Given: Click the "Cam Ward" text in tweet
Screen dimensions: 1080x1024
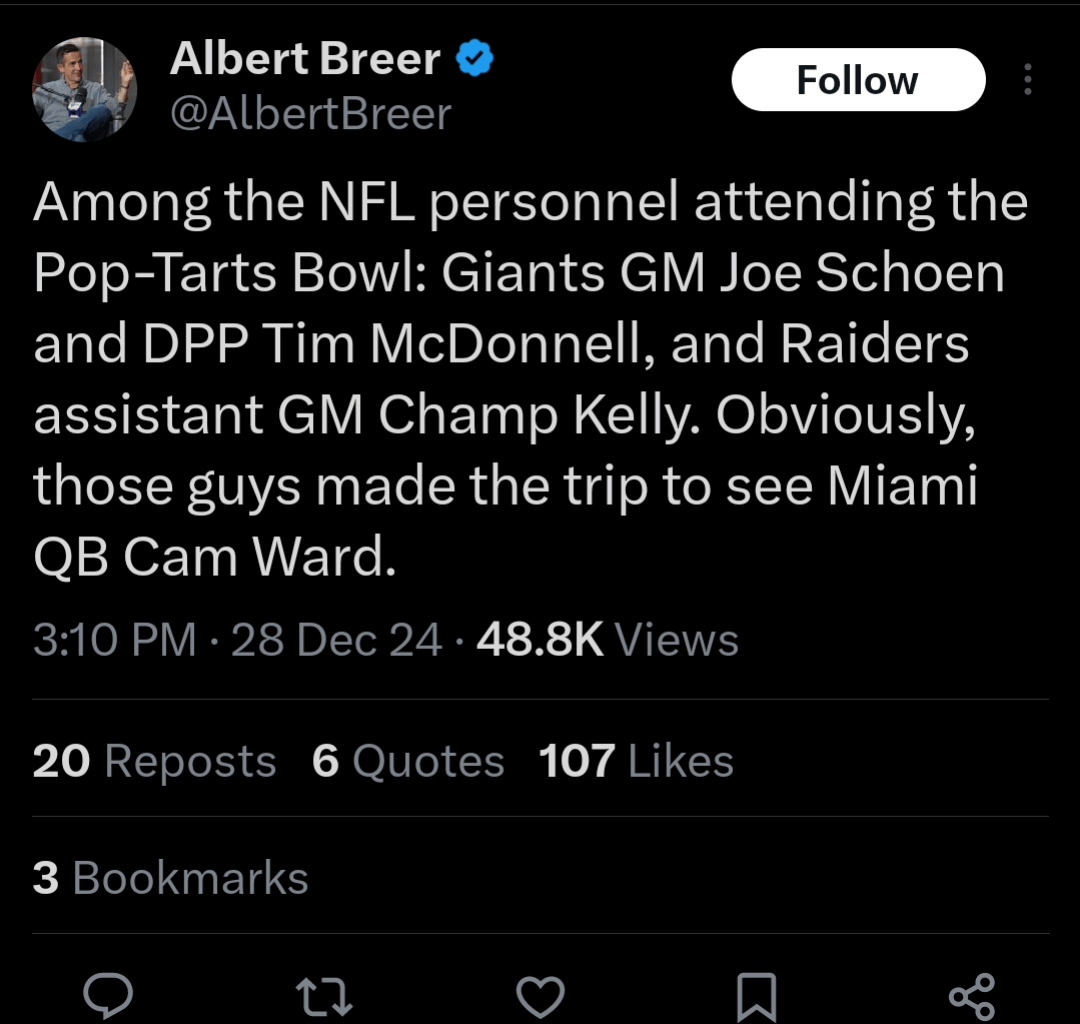Looking at the screenshot, I should (254, 557).
